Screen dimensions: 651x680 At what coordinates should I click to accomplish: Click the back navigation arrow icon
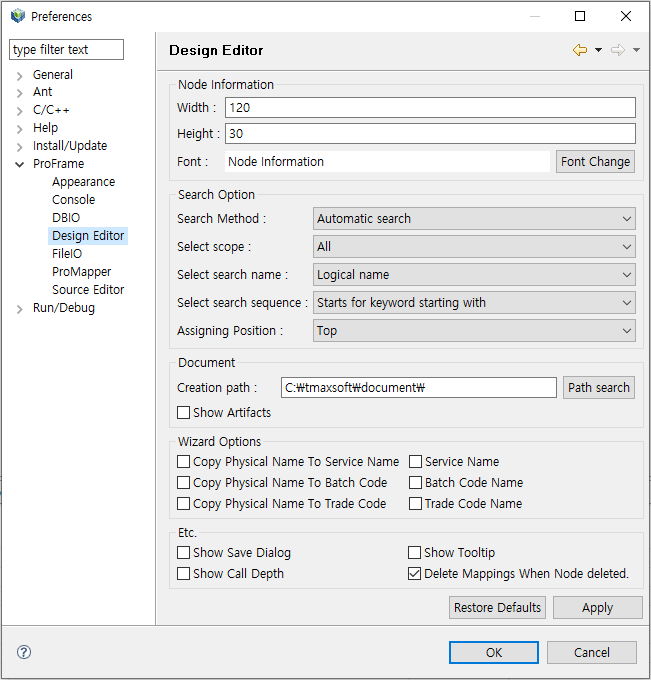coord(580,51)
